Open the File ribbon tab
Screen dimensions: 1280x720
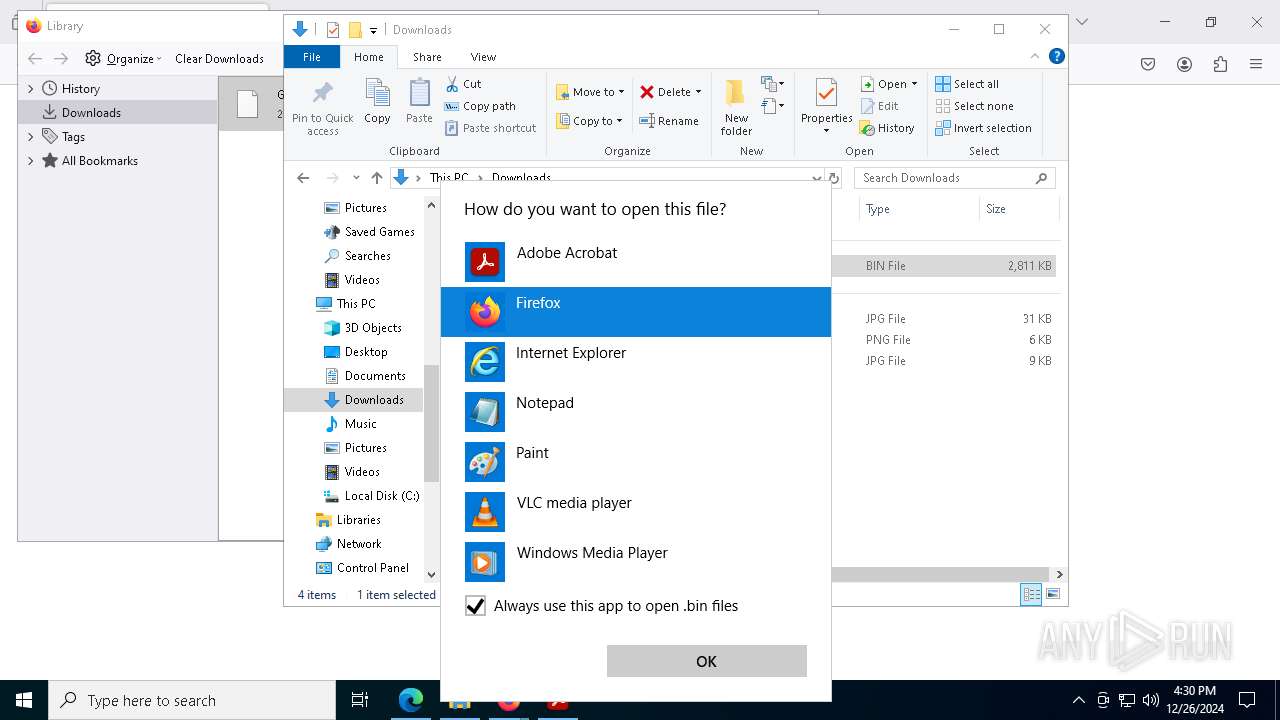pyautogui.click(x=312, y=57)
